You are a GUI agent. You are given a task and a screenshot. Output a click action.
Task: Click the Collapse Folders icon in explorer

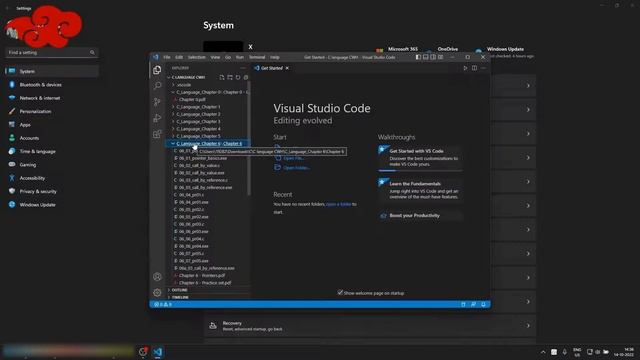pyautogui.click(x=246, y=77)
